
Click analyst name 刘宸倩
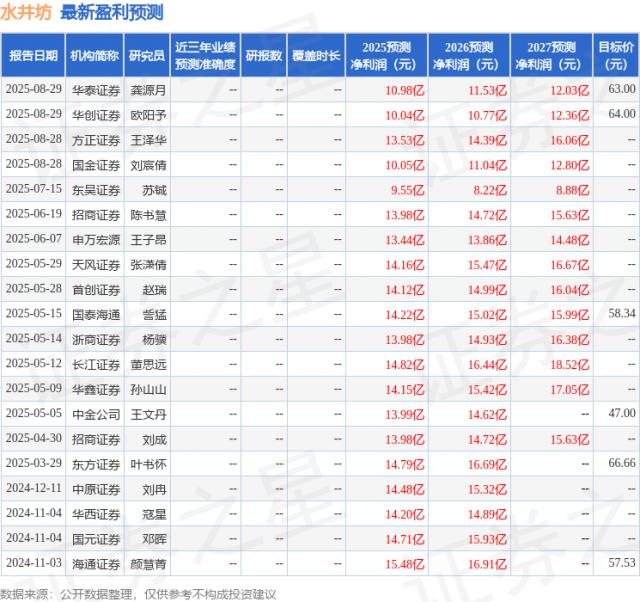coord(148,165)
